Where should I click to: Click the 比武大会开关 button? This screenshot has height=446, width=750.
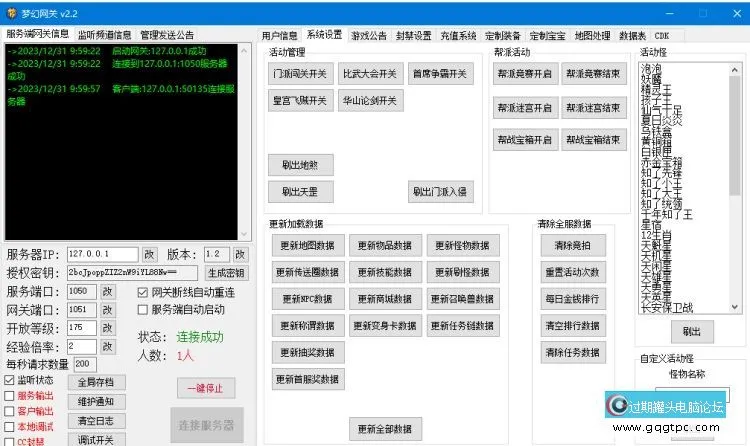coord(370,74)
